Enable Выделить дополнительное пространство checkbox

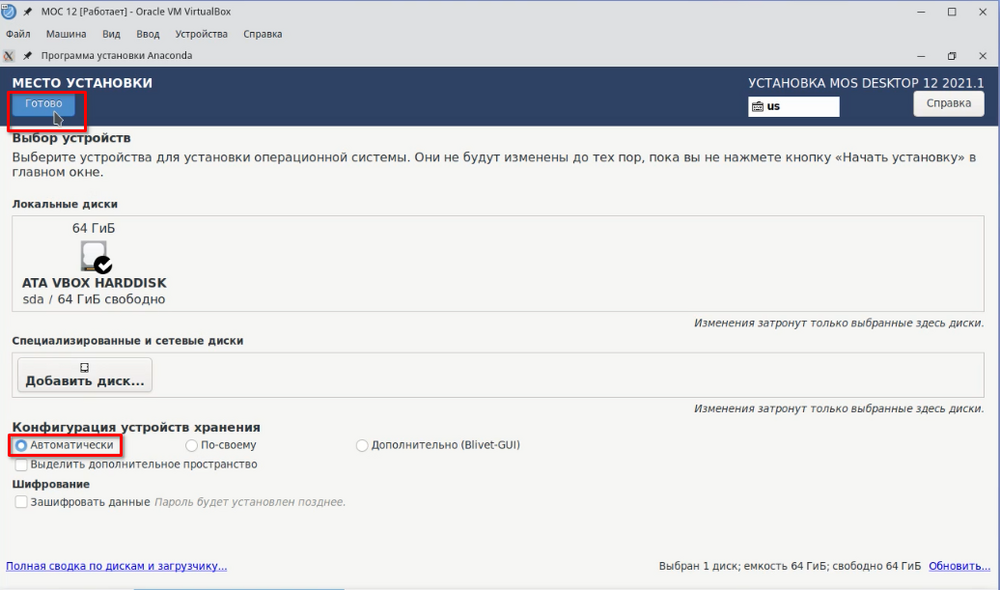(x=22, y=464)
